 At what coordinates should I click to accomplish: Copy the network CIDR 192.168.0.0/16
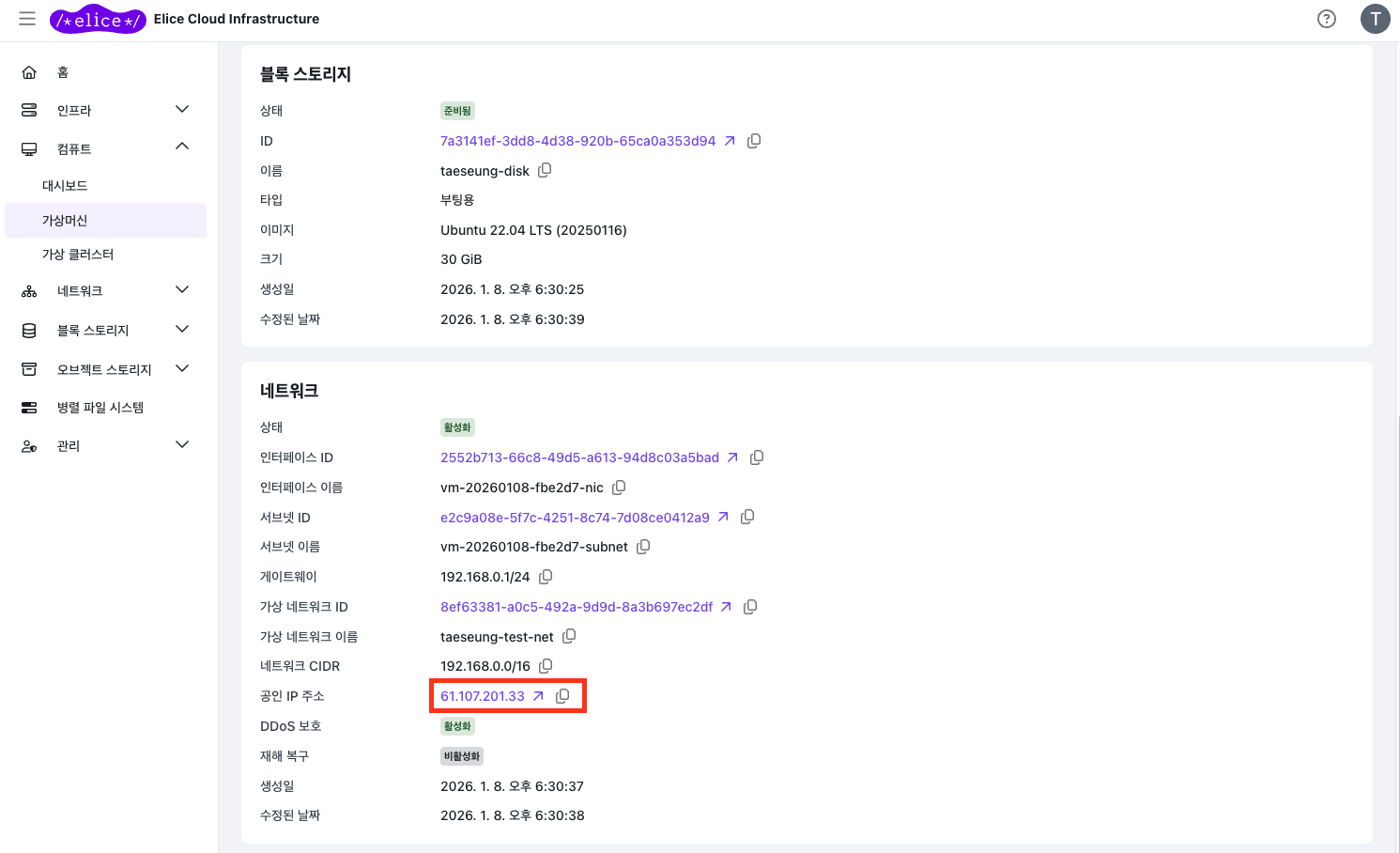click(546, 666)
